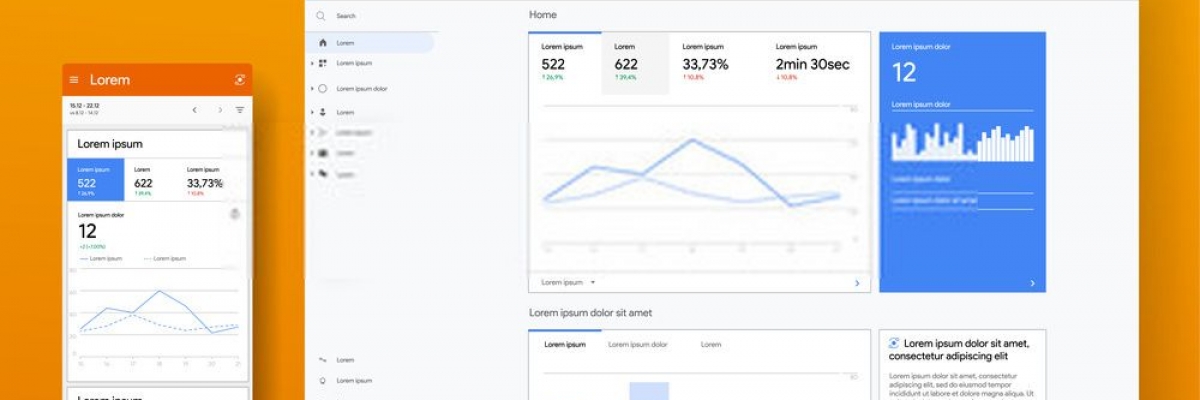Click the arrow at white chart card footer
1200x400 pixels.
[x=857, y=283]
